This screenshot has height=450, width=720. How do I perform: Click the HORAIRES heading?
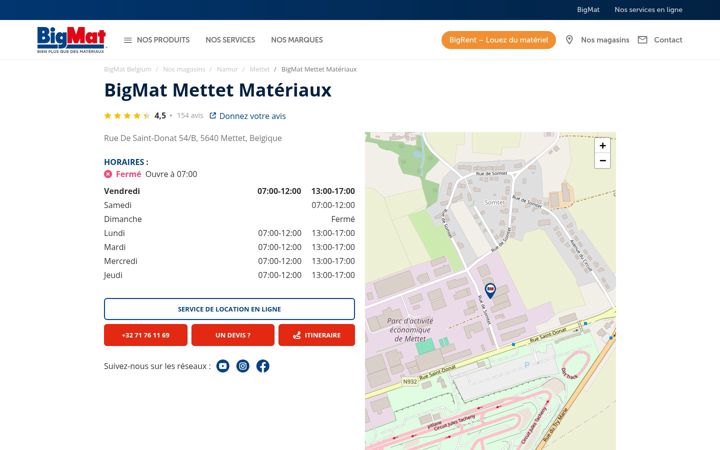coord(126,162)
